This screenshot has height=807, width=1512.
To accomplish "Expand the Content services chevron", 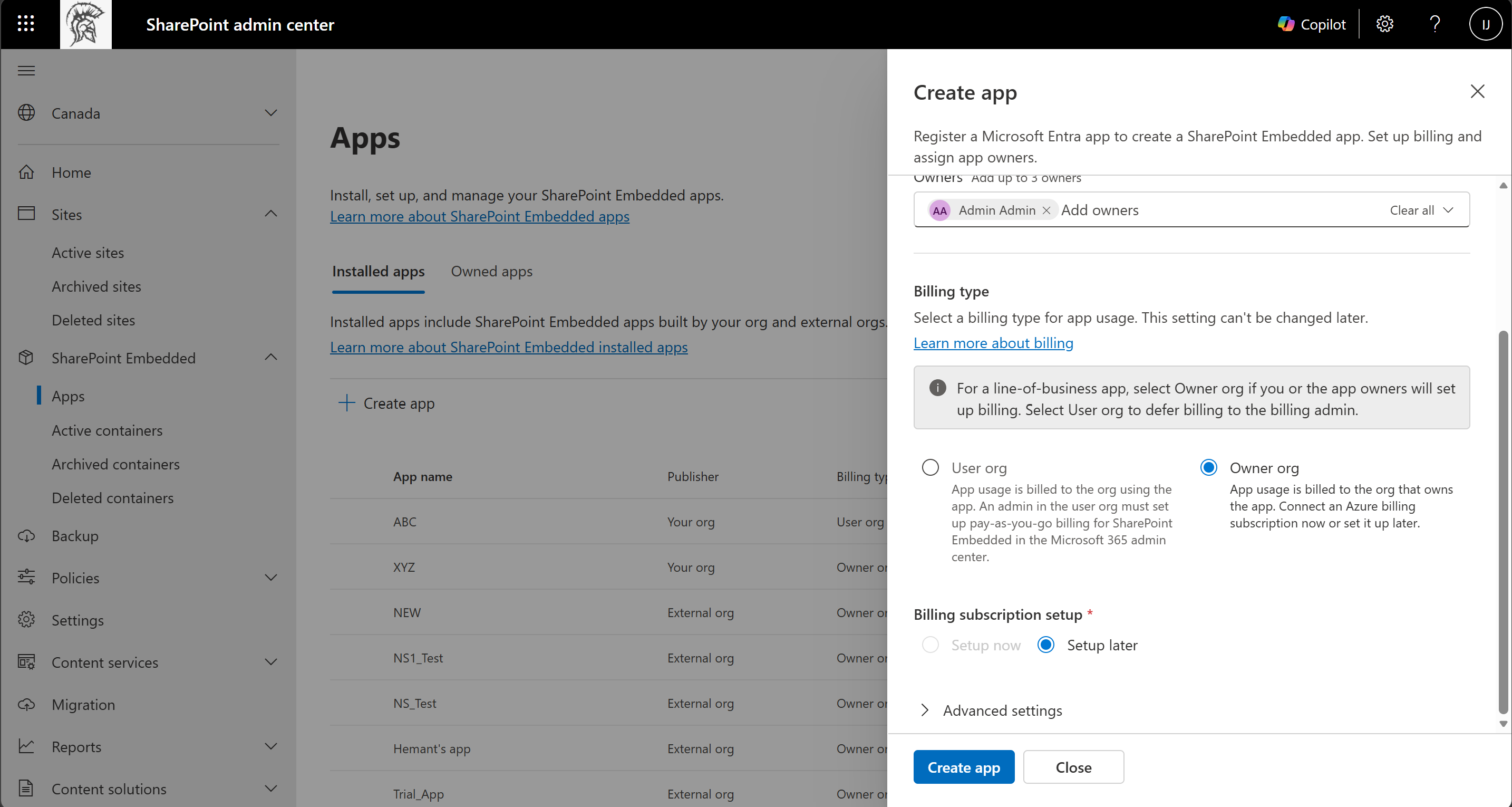I will pyautogui.click(x=270, y=662).
